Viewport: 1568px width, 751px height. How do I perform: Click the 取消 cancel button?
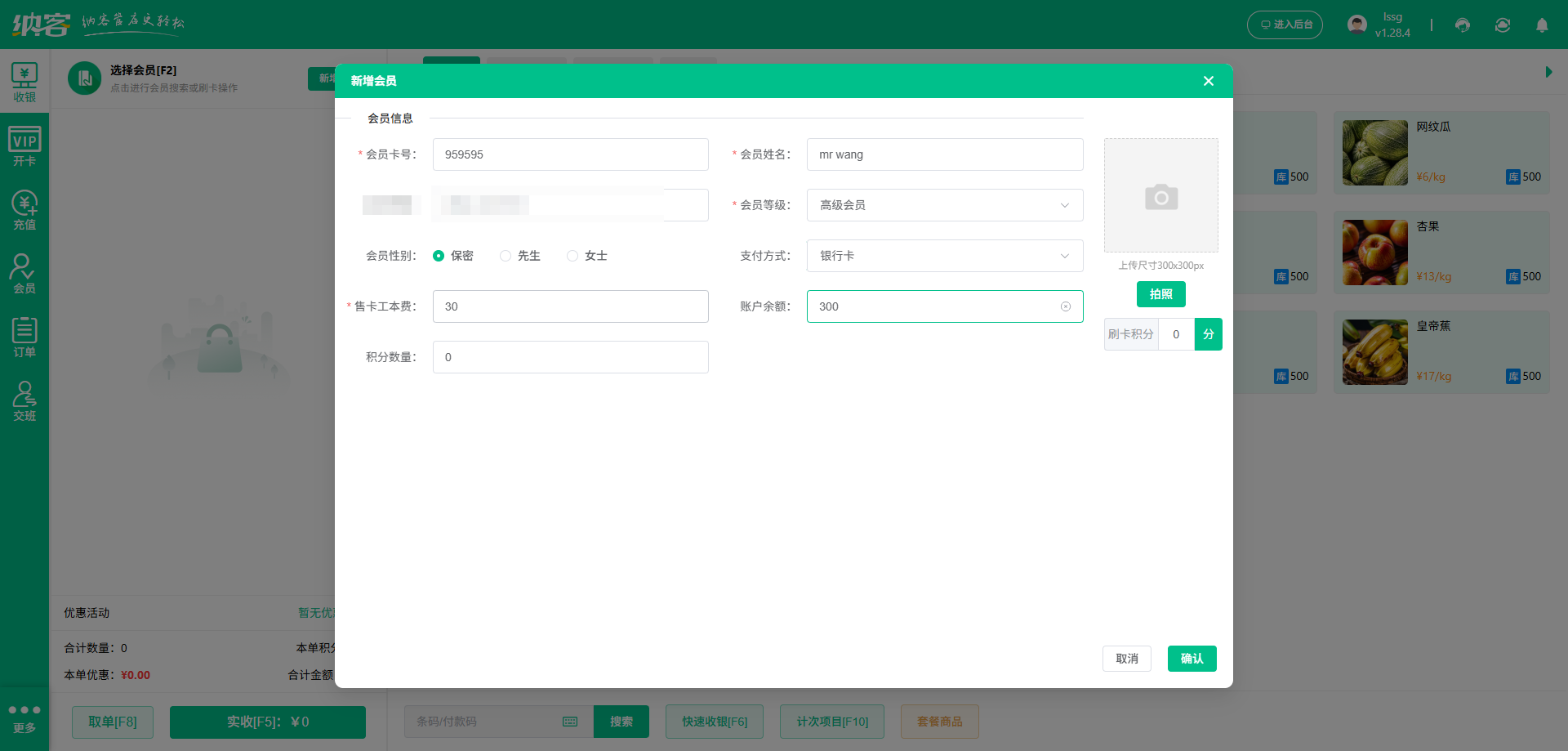[x=1126, y=659]
